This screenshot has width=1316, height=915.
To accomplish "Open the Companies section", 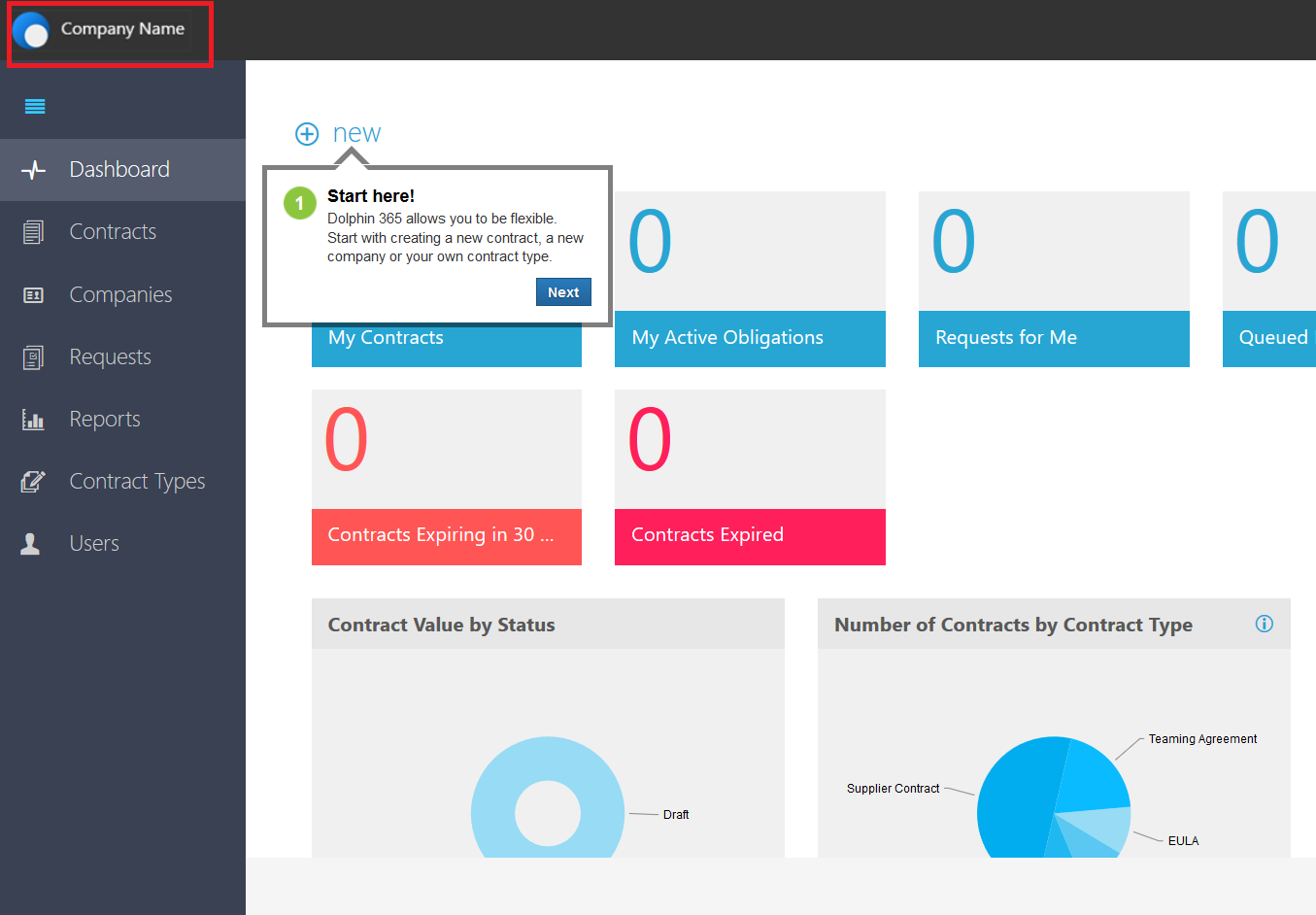I will (122, 294).
